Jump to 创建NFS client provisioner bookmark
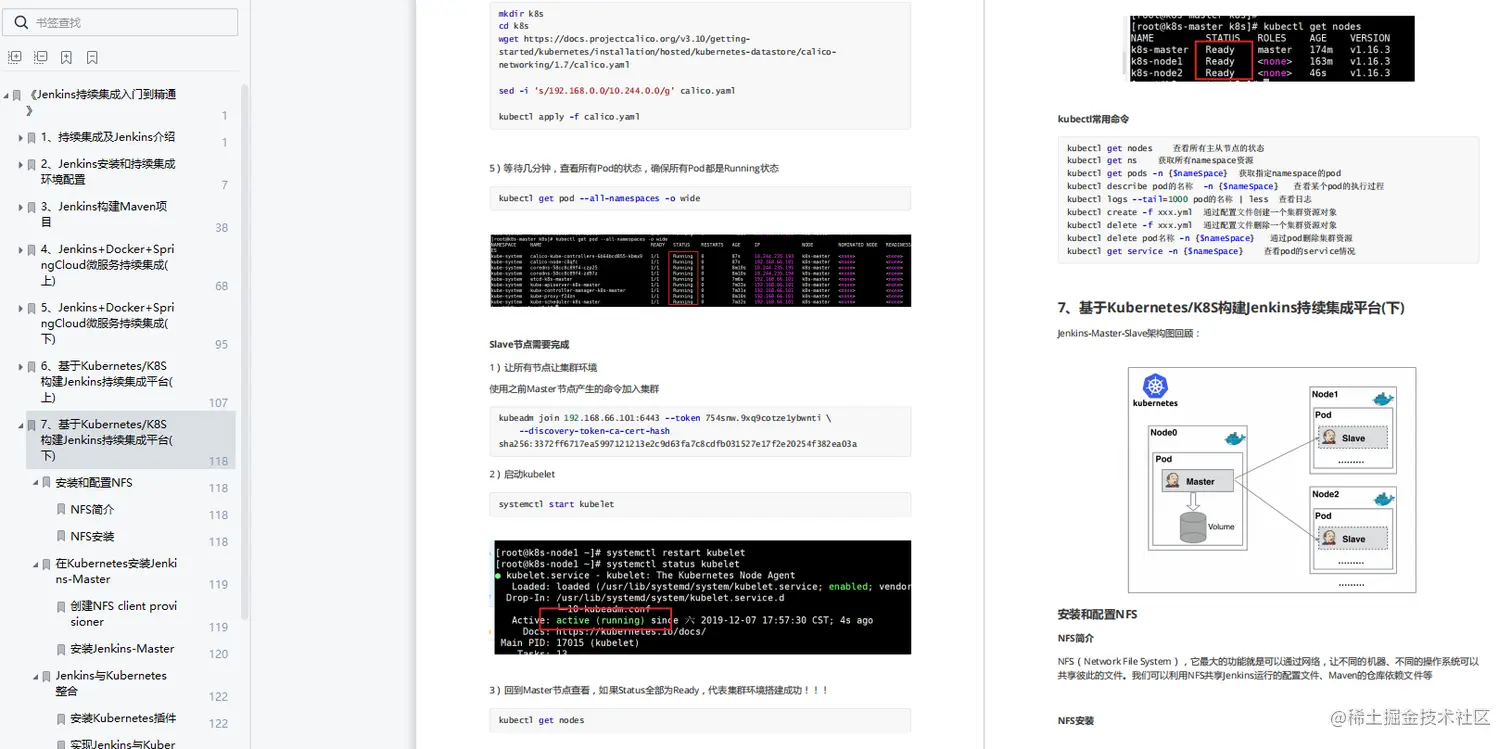Viewport: 1512px width, 749px height. click(x=123, y=613)
